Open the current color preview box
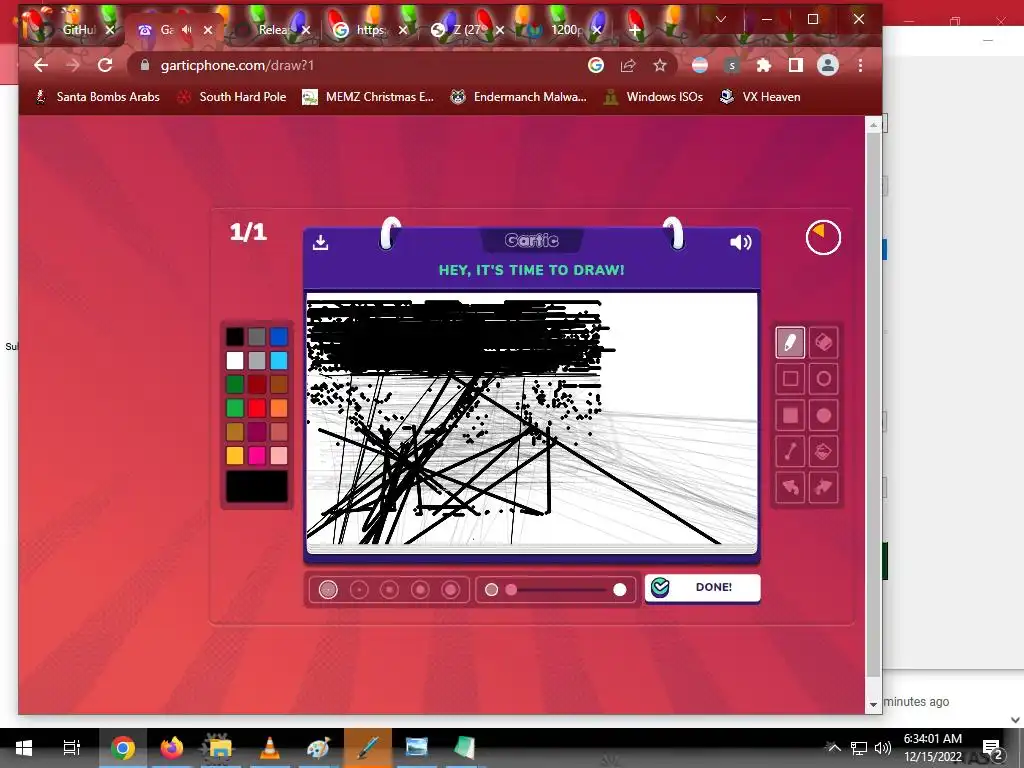 pyautogui.click(x=257, y=487)
